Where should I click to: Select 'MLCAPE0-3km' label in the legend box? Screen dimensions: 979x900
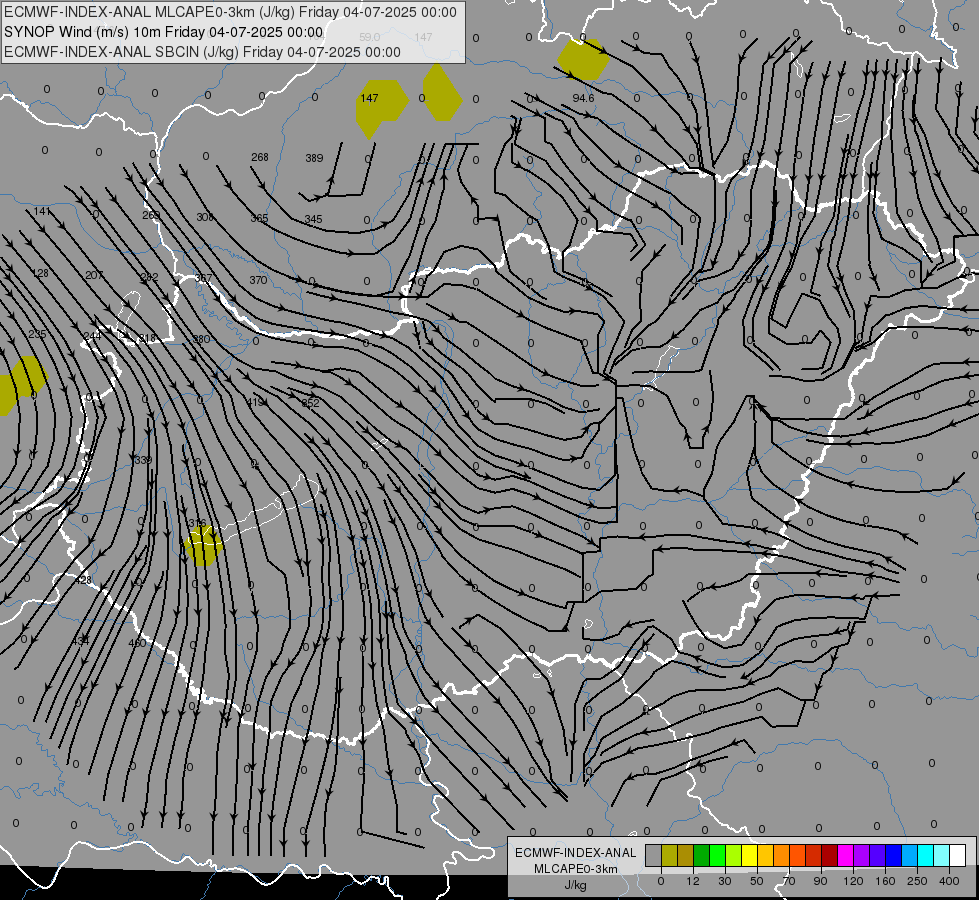tap(576, 869)
